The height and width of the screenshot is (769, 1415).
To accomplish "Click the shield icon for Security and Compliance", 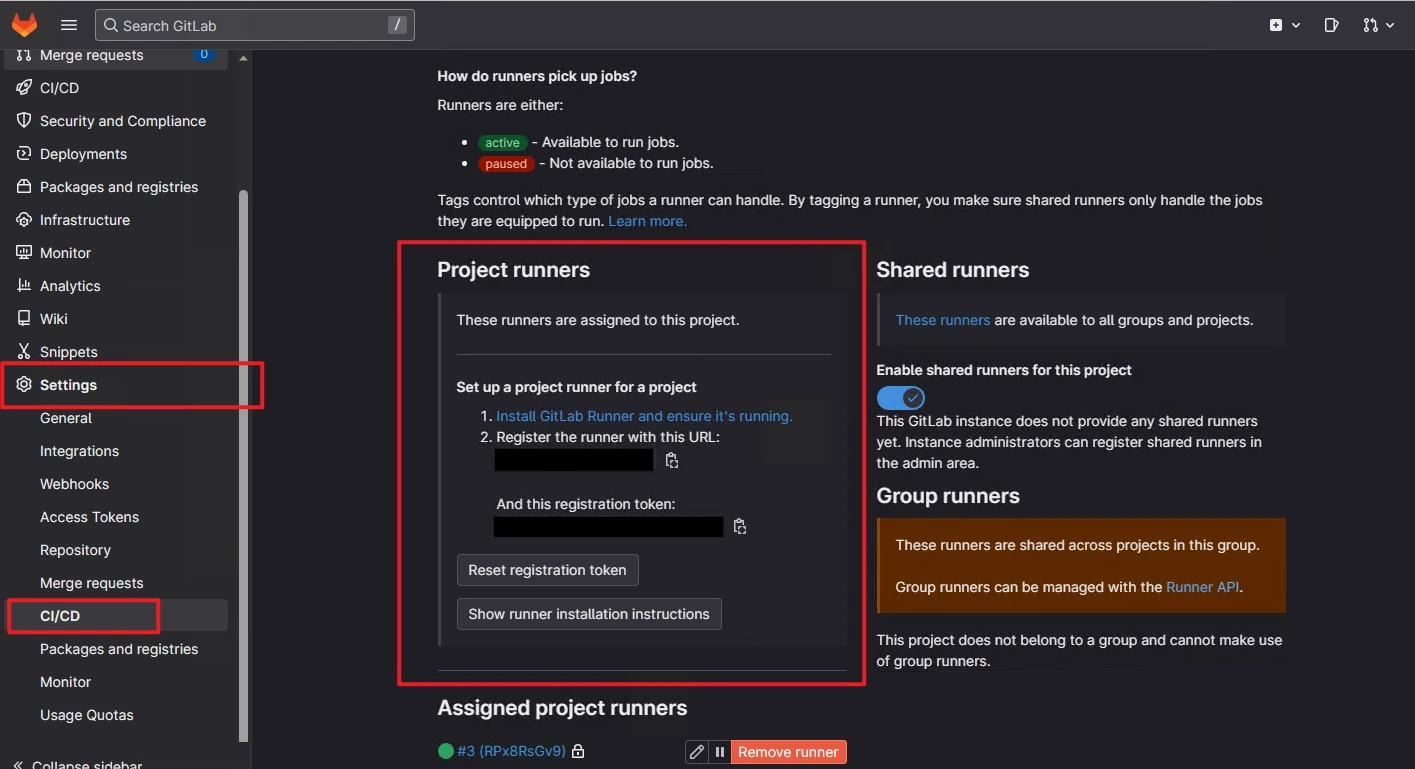I will [x=24, y=121].
